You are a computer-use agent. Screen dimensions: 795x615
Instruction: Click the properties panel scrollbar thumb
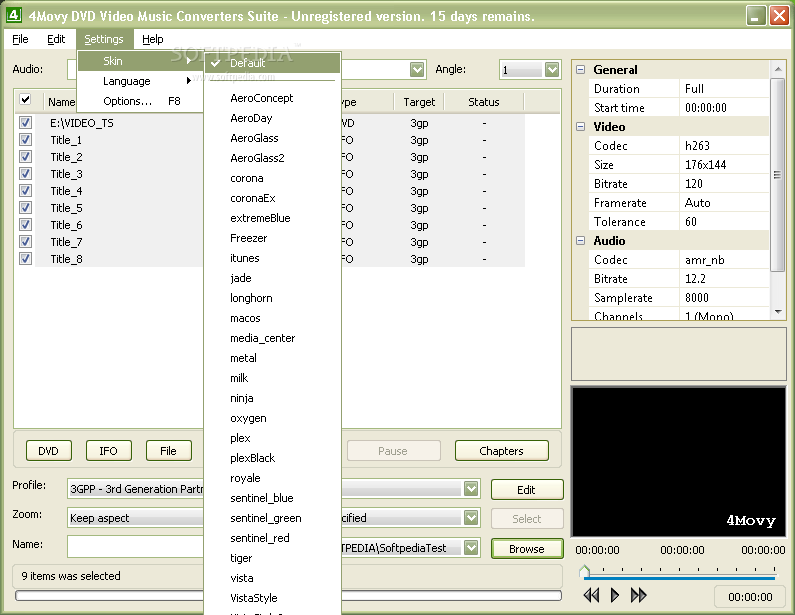(x=777, y=175)
